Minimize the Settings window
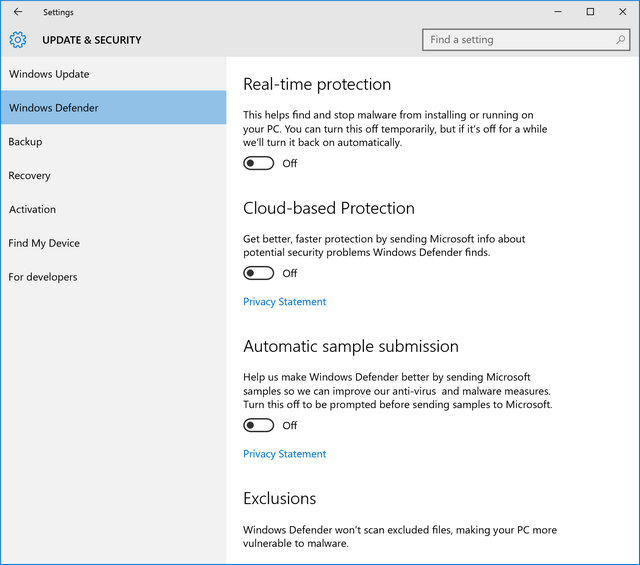Image resolution: width=640 pixels, height=565 pixels. tap(558, 12)
